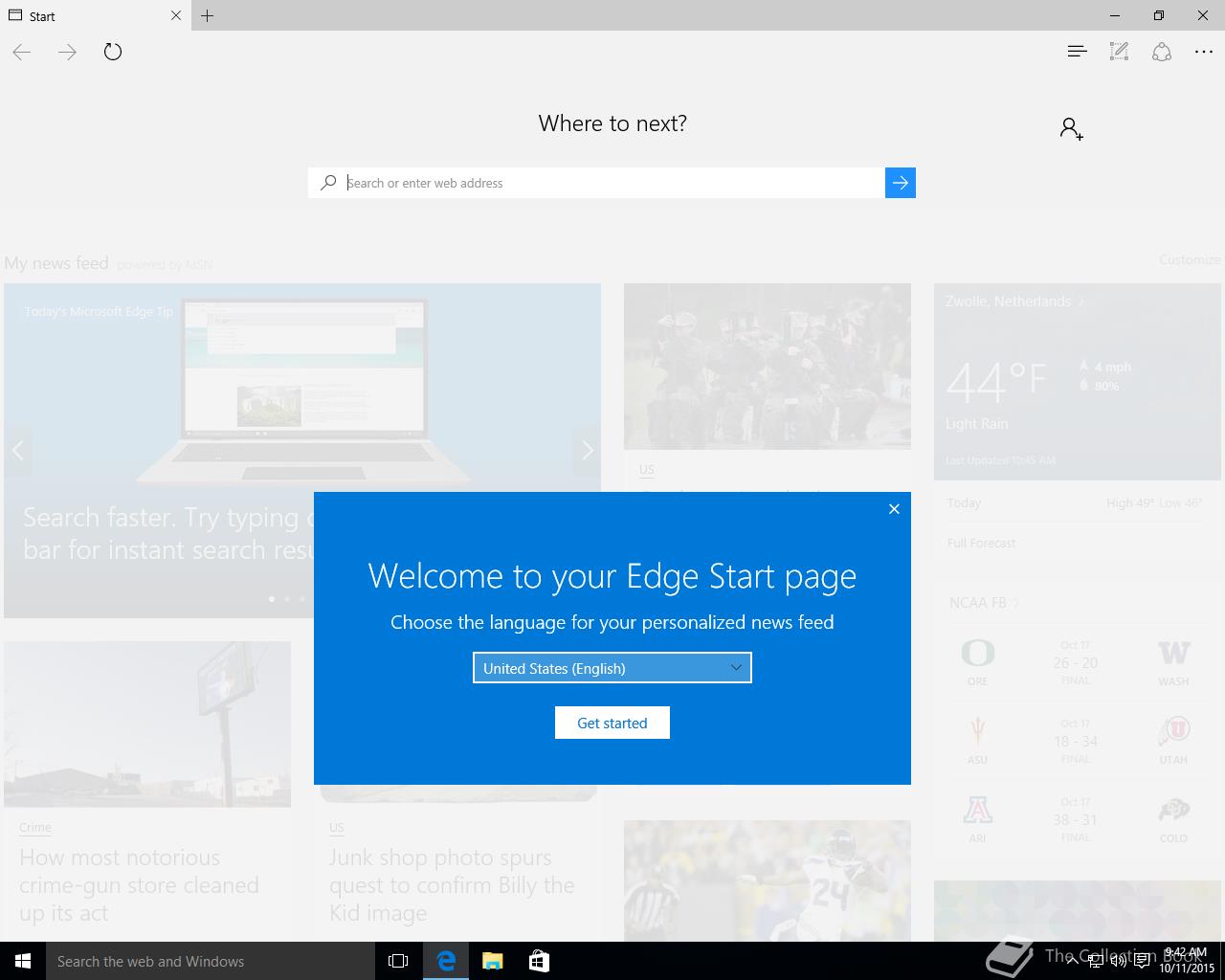This screenshot has width=1225, height=980.
Task: Go forward using the forward arrow
Action: 67,53
